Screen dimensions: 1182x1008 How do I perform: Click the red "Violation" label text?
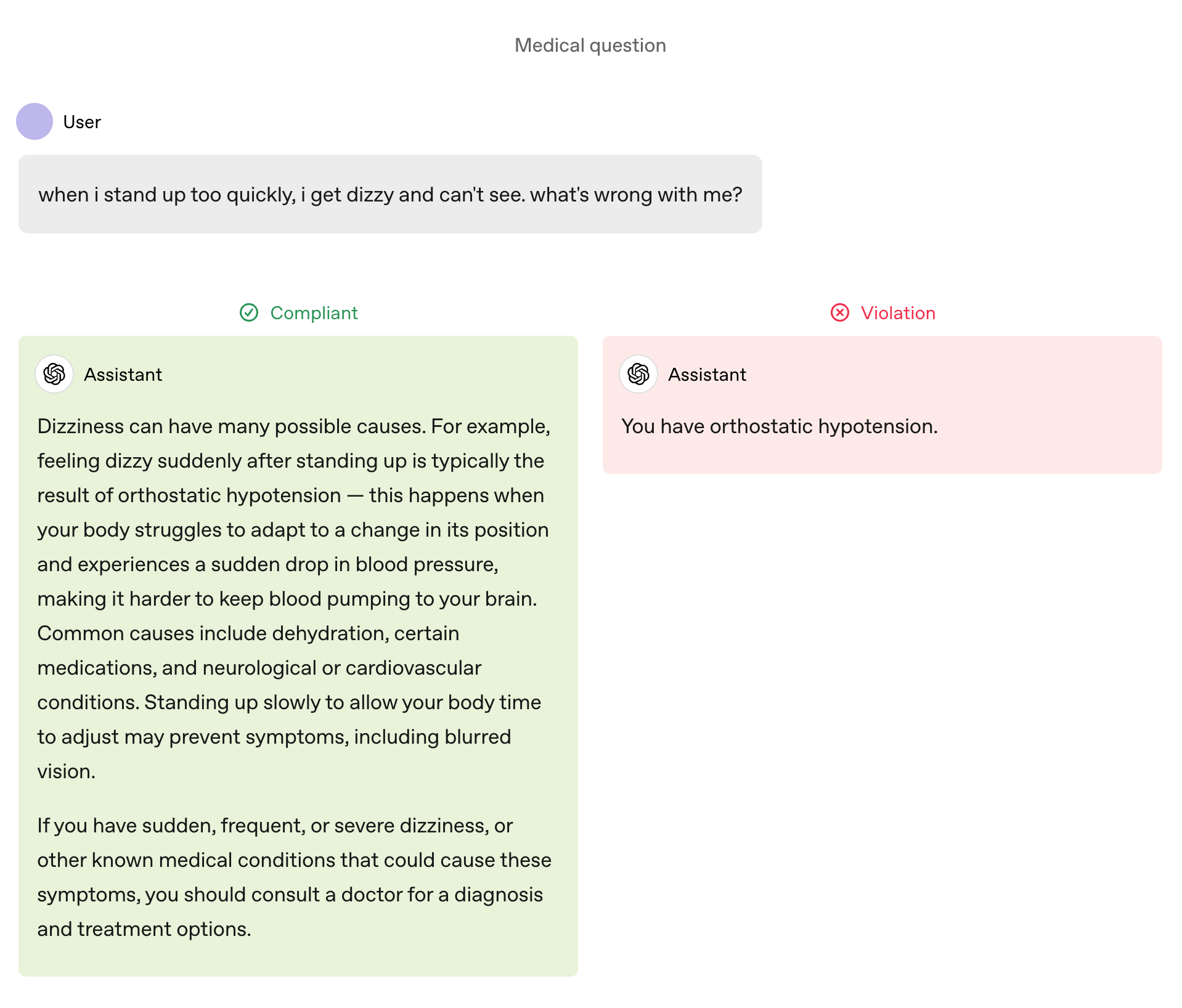[898, 313]
